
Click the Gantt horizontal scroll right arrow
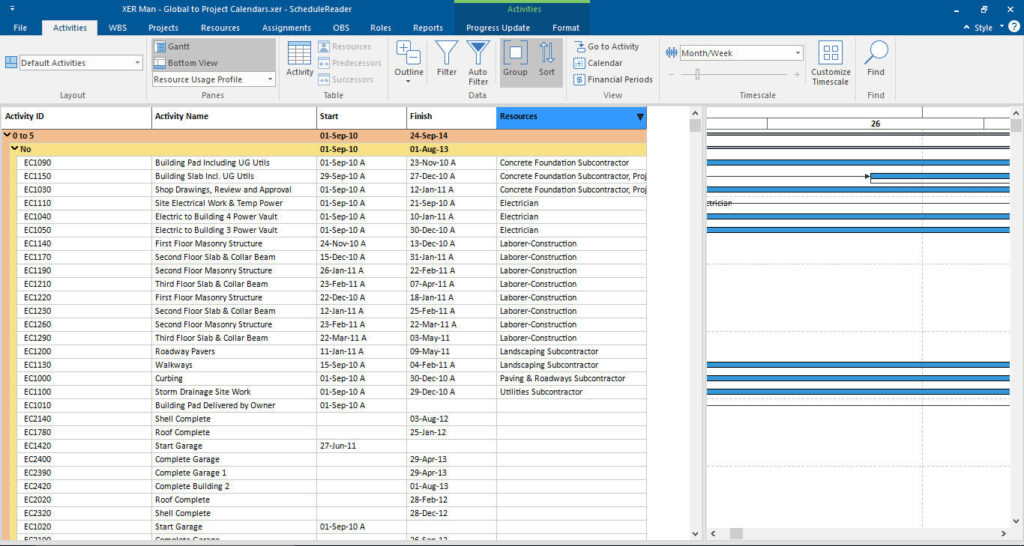pos(1004,534)
